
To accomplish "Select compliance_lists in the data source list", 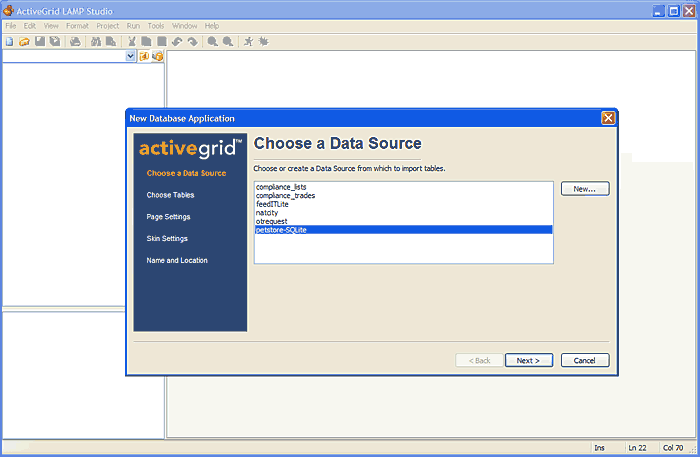I will point(283,187).
